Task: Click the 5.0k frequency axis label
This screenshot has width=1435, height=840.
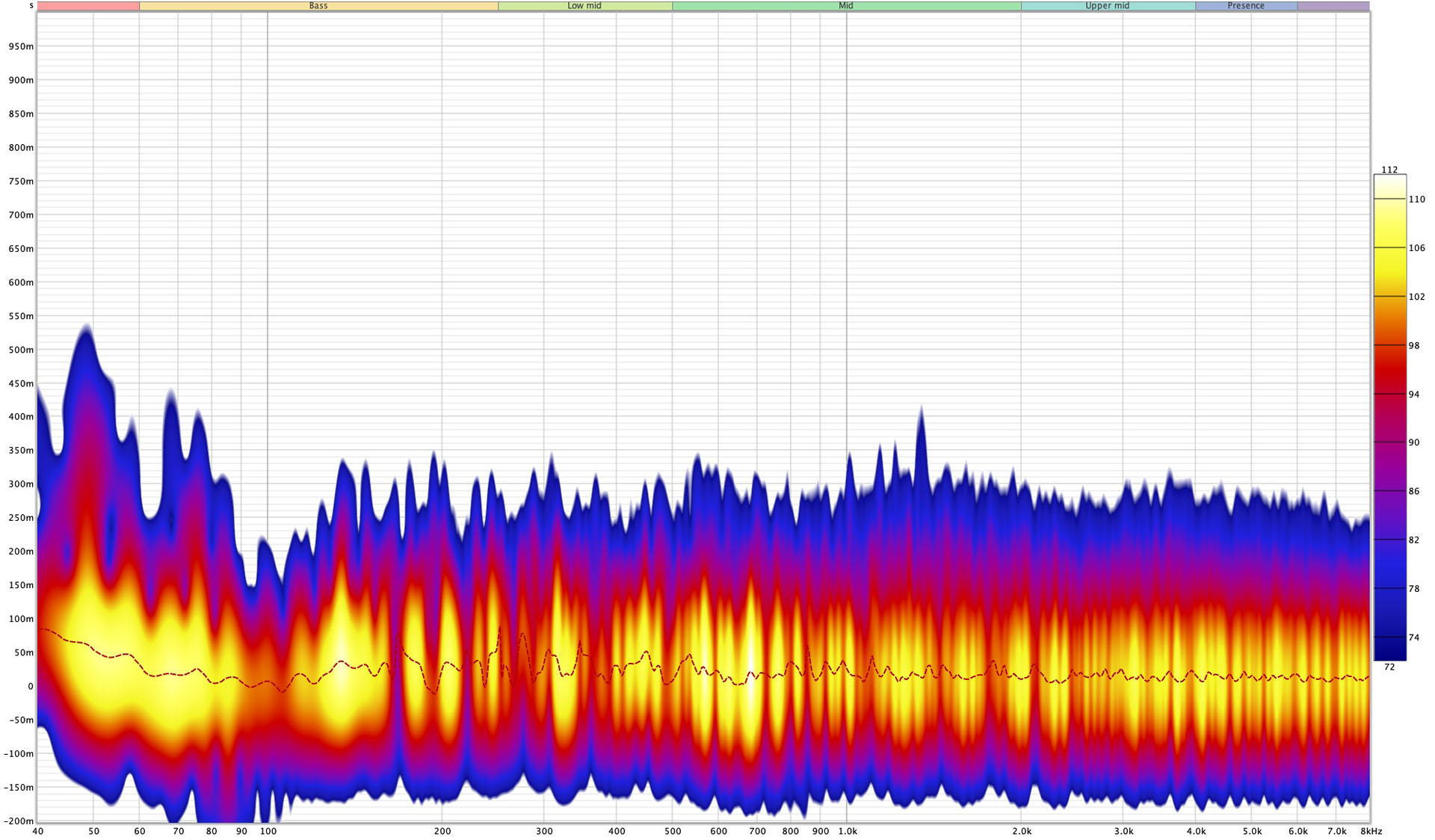Action: click(1252, 831)
